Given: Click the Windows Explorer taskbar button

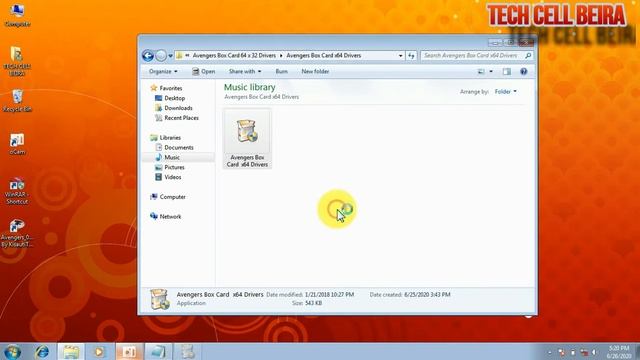Looking at the screenshot, I should [x=71, y=351].
